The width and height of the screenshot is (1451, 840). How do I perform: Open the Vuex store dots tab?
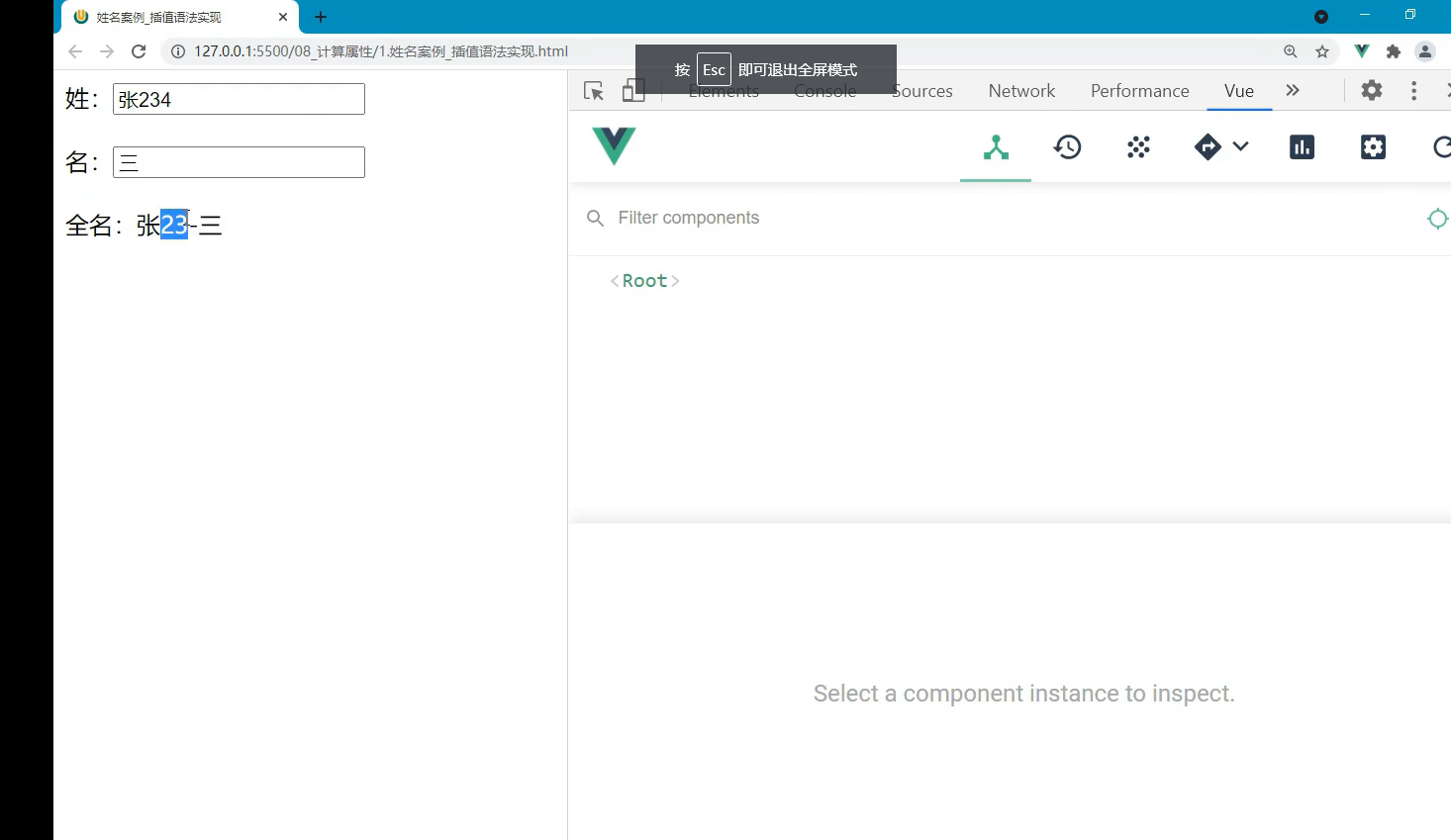(x=1138, y=147)
